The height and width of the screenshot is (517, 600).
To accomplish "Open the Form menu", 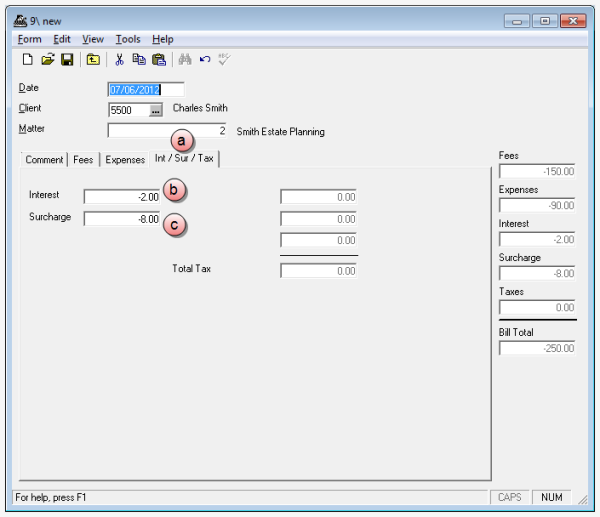I will 29,39.
